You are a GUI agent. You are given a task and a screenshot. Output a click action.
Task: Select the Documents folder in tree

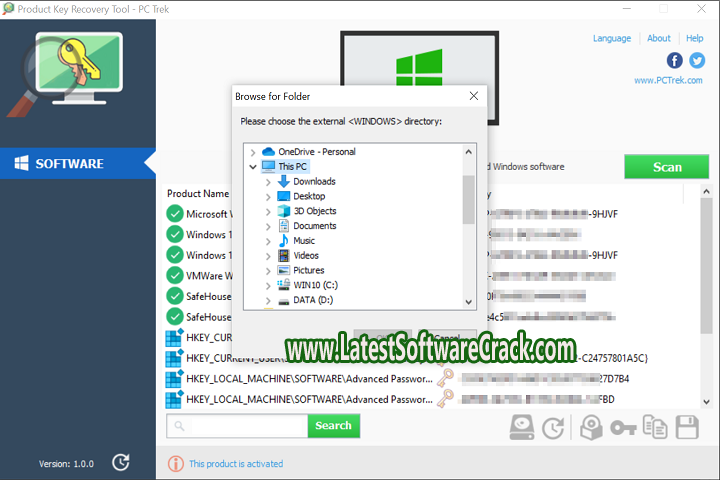point(314,226)
